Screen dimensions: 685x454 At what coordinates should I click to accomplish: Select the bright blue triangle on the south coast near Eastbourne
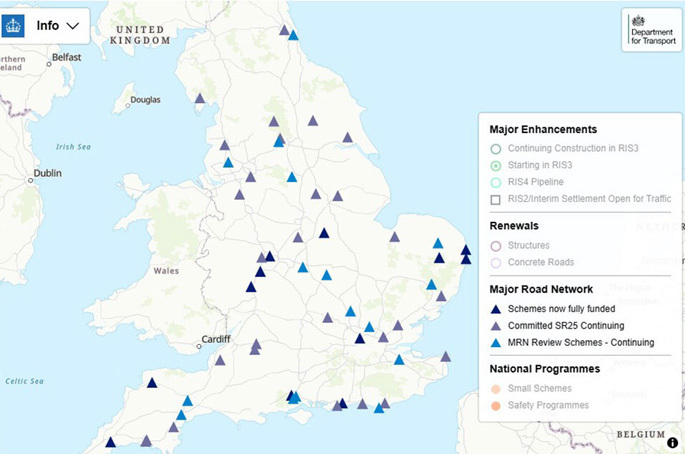tap(379, 408)
